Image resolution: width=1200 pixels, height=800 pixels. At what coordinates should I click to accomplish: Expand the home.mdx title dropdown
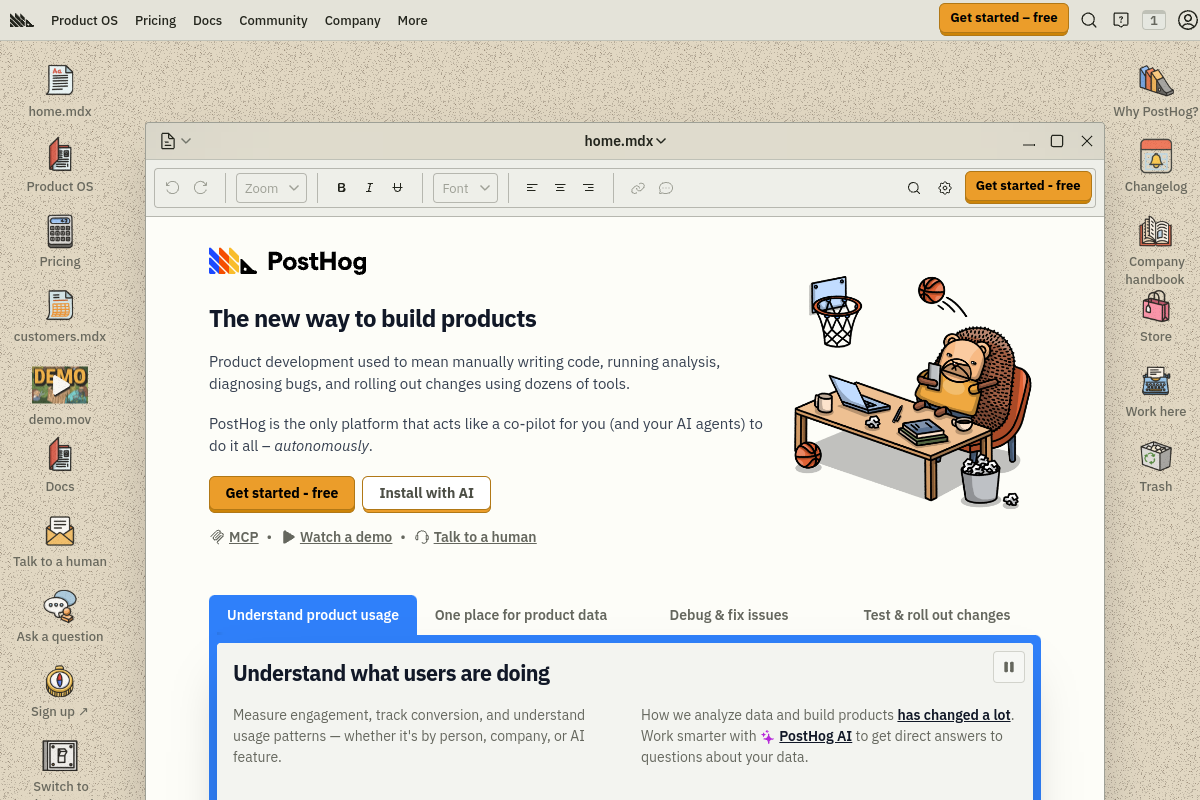point(625,141)
